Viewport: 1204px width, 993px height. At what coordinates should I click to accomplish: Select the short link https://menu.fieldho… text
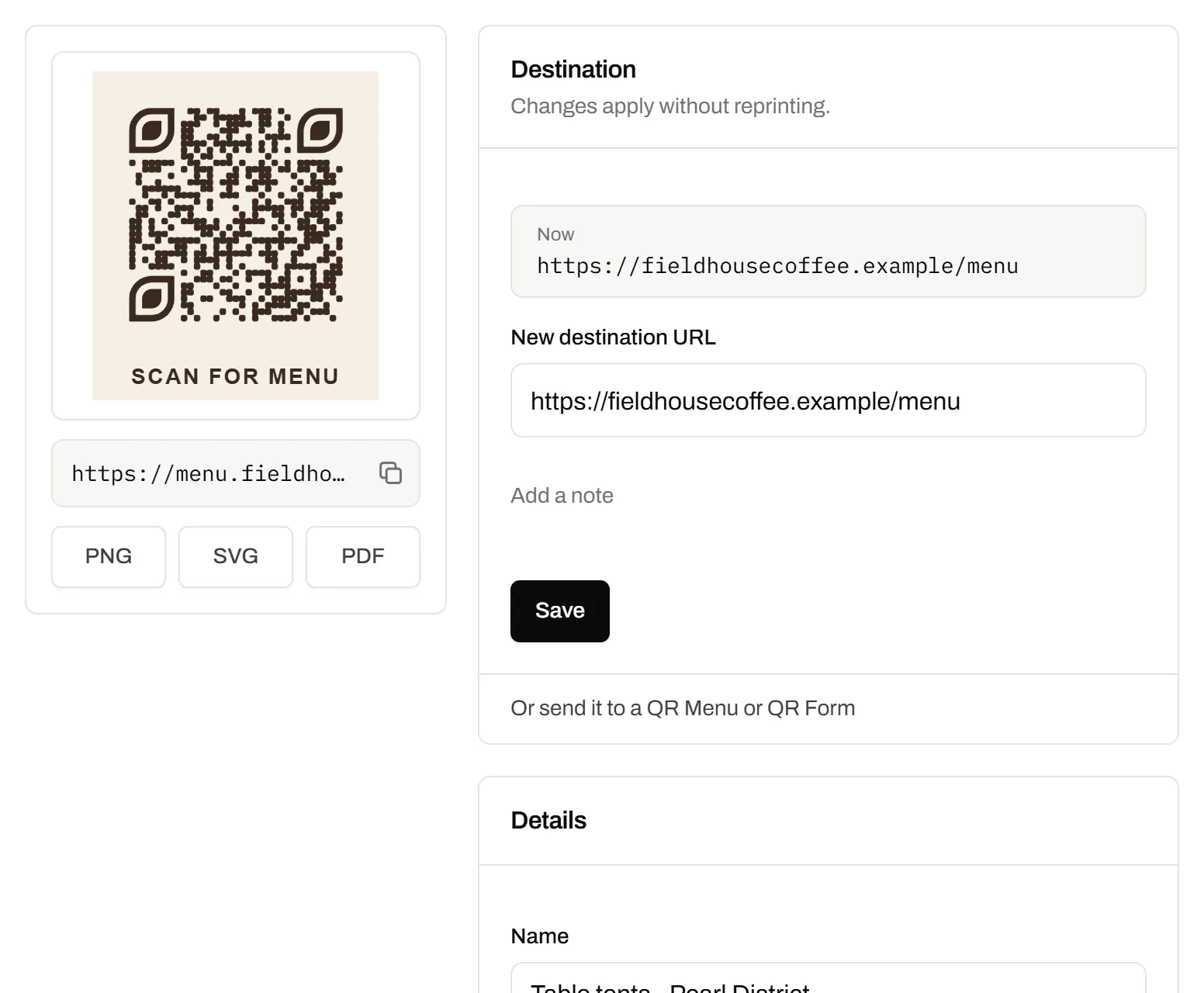point(208,473)
